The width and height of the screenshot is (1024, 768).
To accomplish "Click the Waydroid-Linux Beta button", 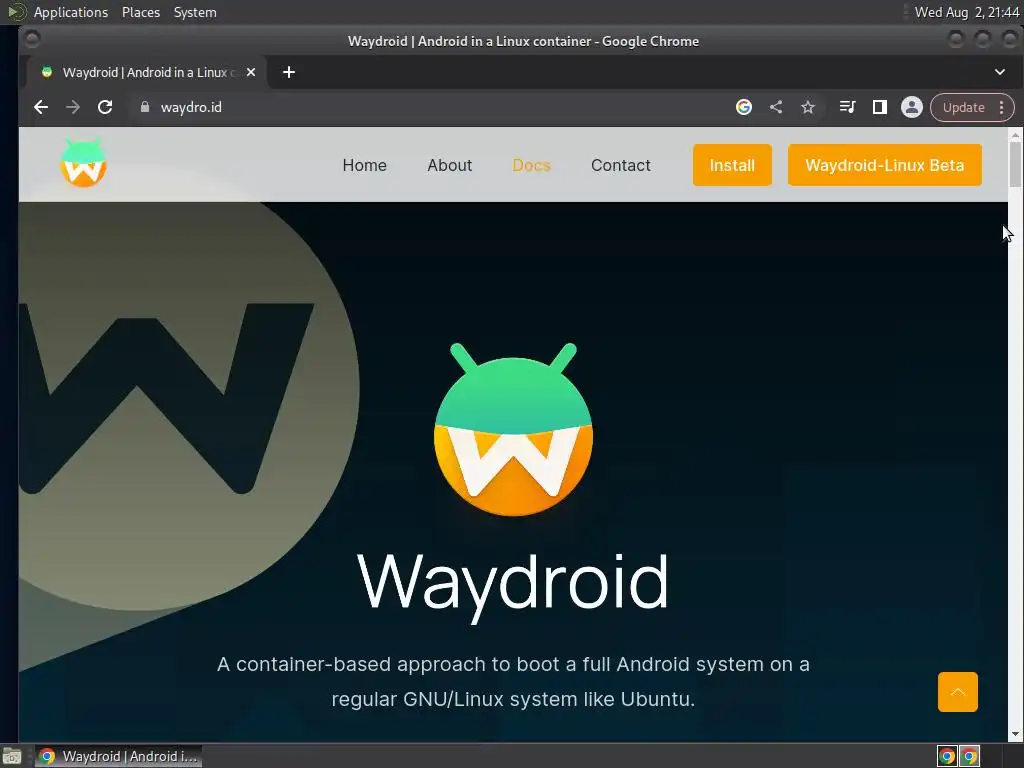I will 884,165.
